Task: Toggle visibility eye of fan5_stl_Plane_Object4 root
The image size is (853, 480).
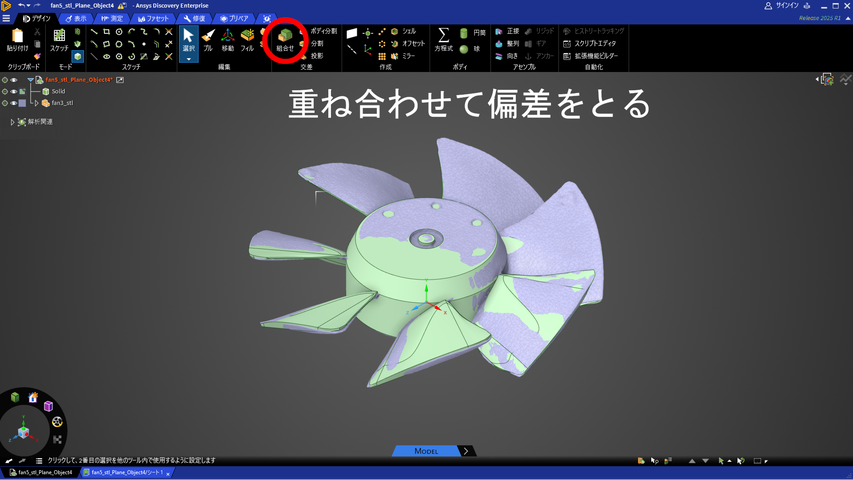Action: tap(14, 80)
